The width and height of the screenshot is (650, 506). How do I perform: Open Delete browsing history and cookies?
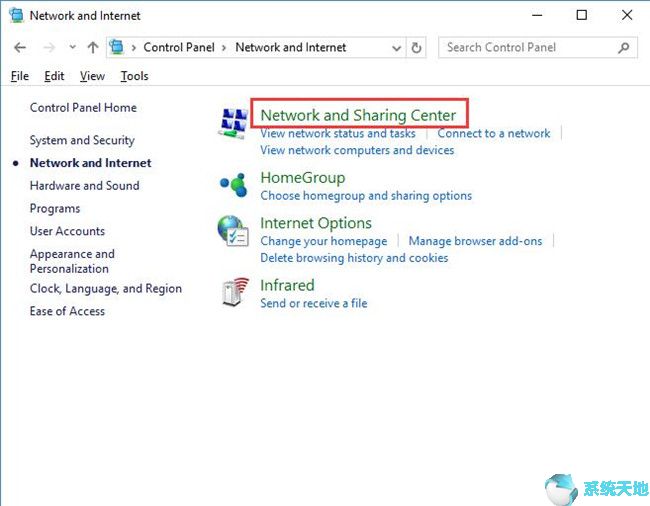(x=354, y=258)
